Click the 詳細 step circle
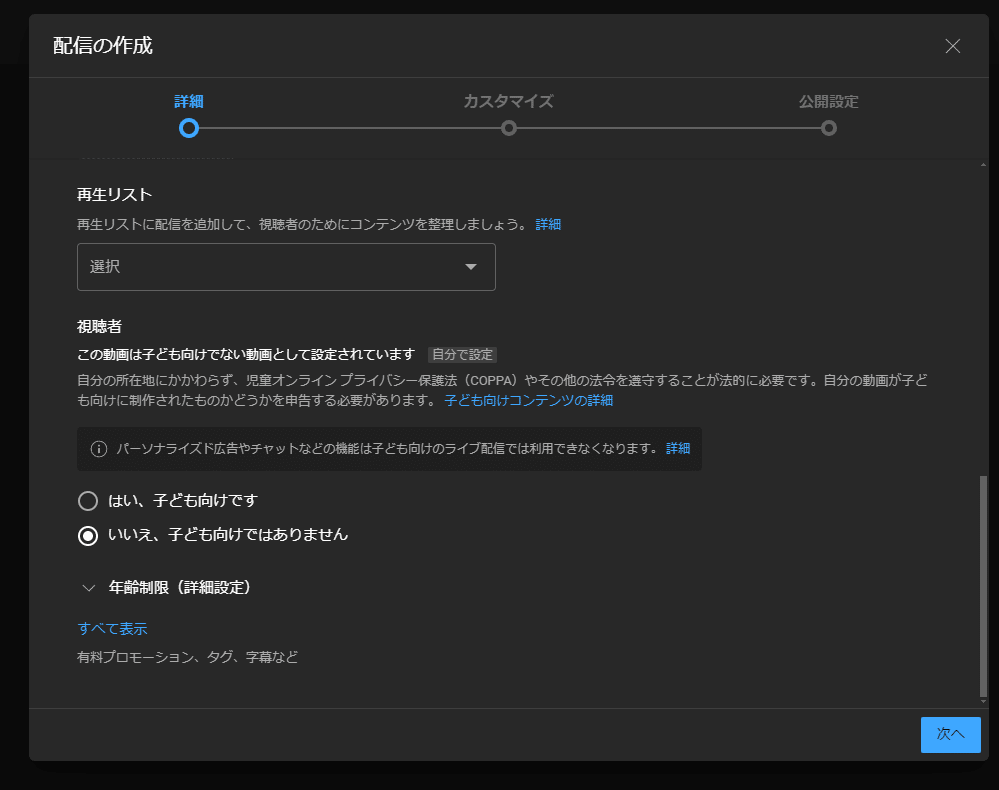The height and width of the screenshot is (790, 999). [x=189, y=128]
